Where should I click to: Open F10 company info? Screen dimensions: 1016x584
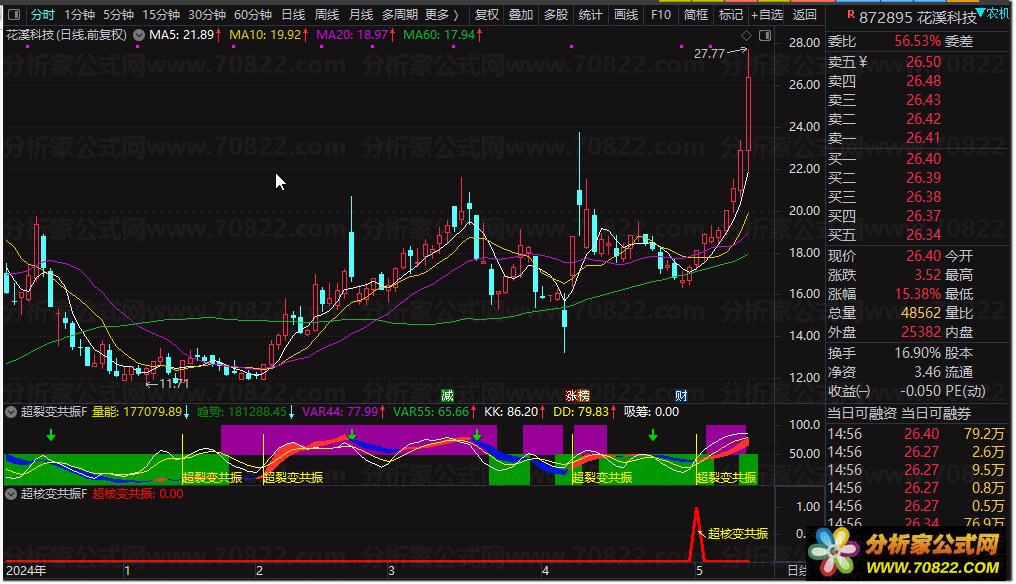pos(661,14)
